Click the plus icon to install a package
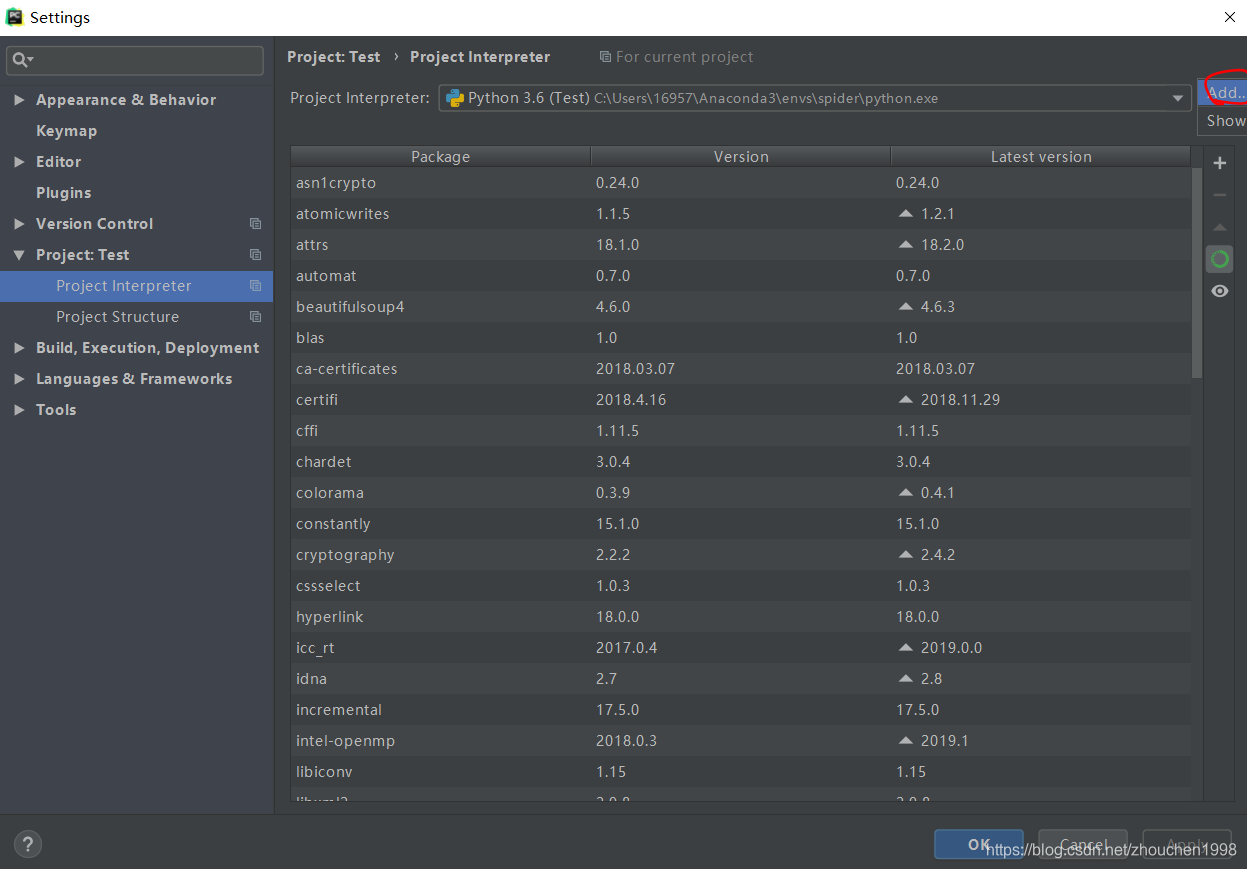 [1219, 163]
